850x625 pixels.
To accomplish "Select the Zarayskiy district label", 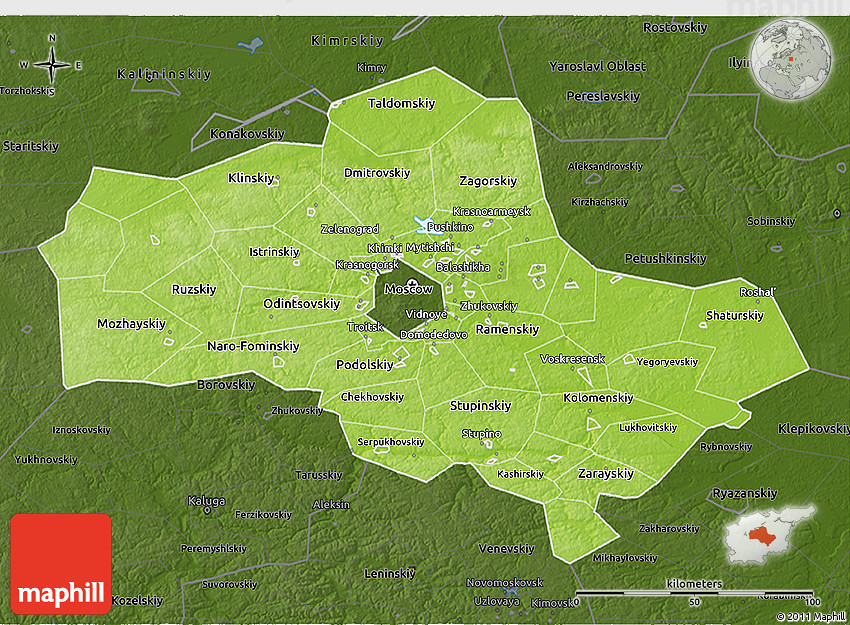I will click(x=606, y=473).
